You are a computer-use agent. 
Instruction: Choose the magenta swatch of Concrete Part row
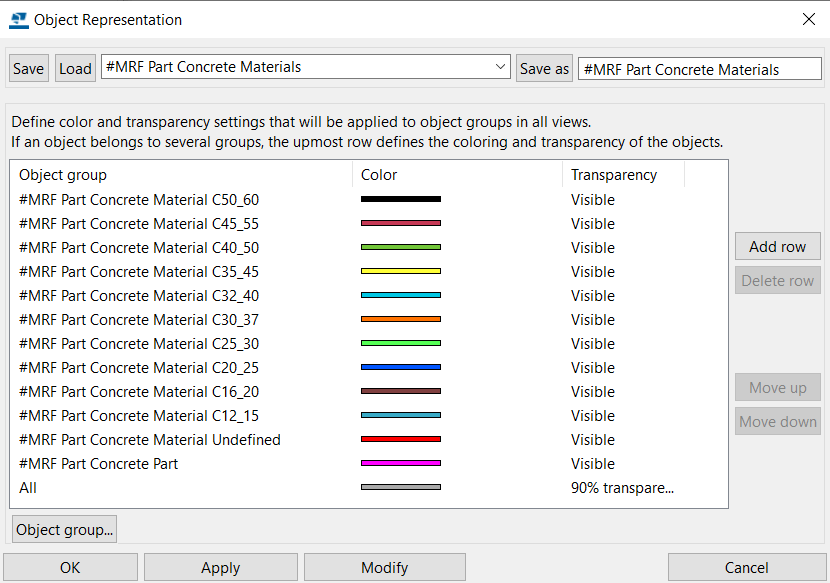point(401,463)
